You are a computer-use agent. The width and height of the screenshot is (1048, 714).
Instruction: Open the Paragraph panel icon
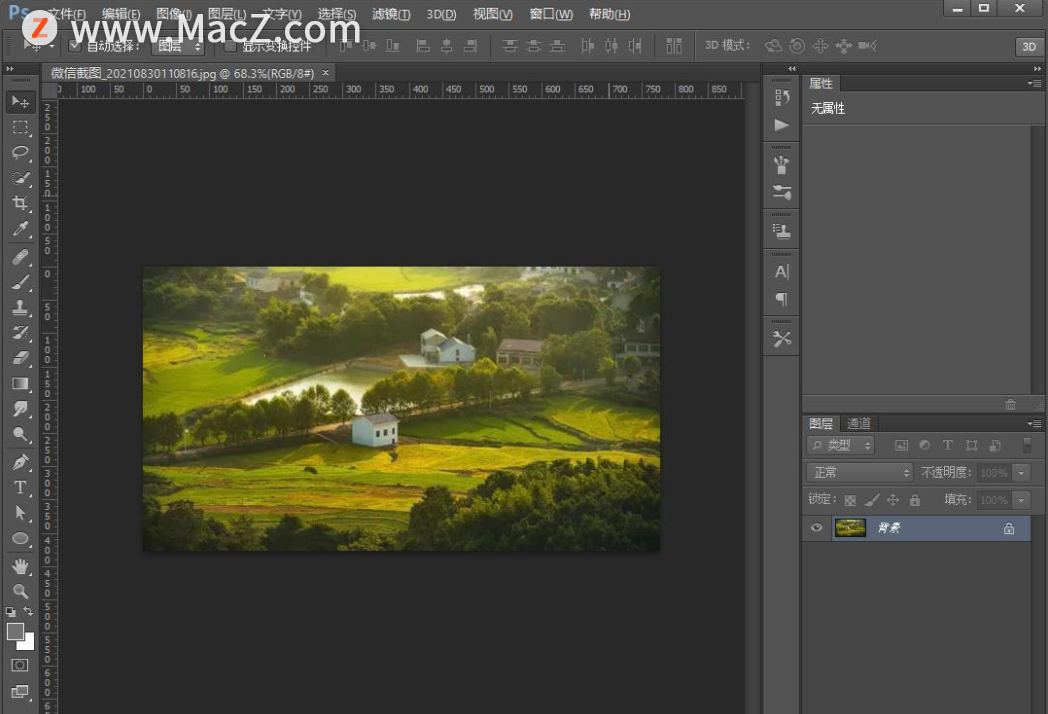pos(781,299)
